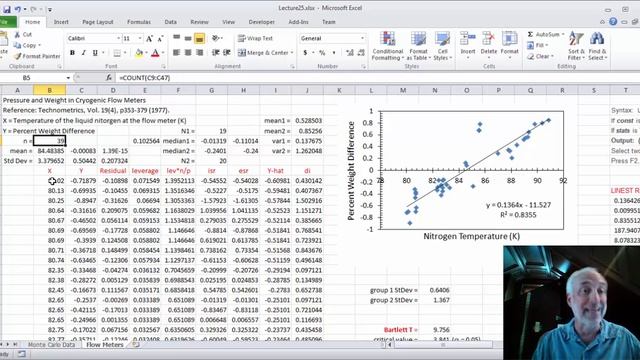
Task: Open the Developer tab
Action: 262,22
